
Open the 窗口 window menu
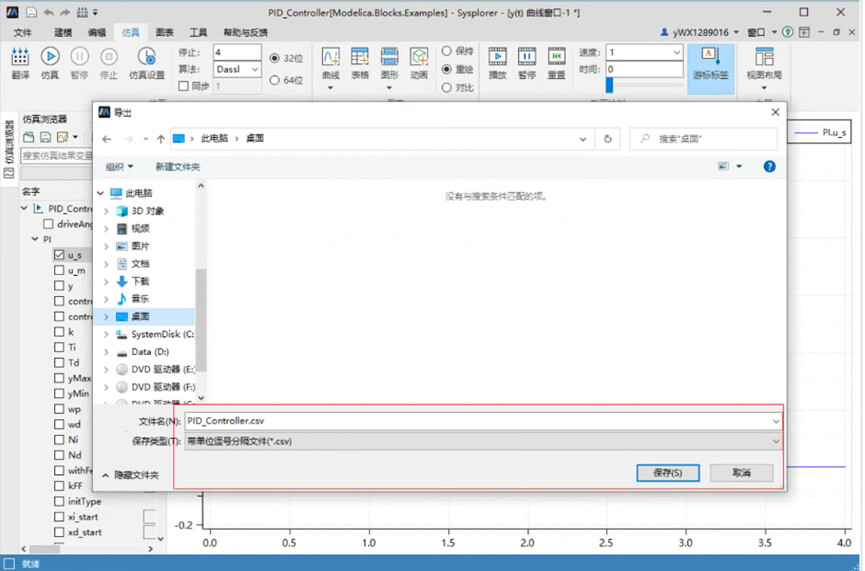pyautogui.click(x=762, y=33)
